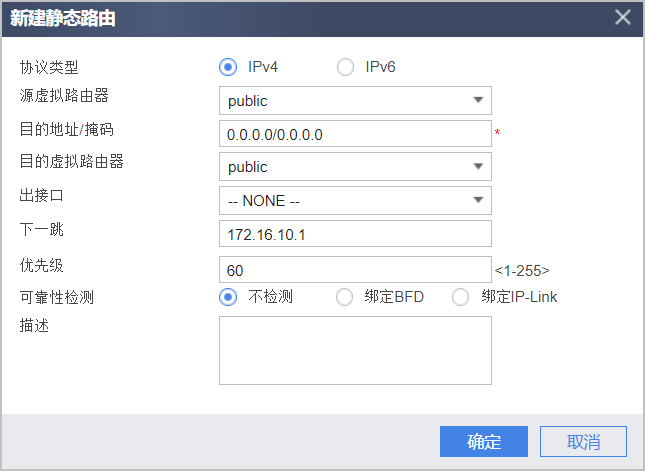The width and height of the screenshot is (645, 471).
Task: Close the 新建静态路由 dialog
Action: 622,17
